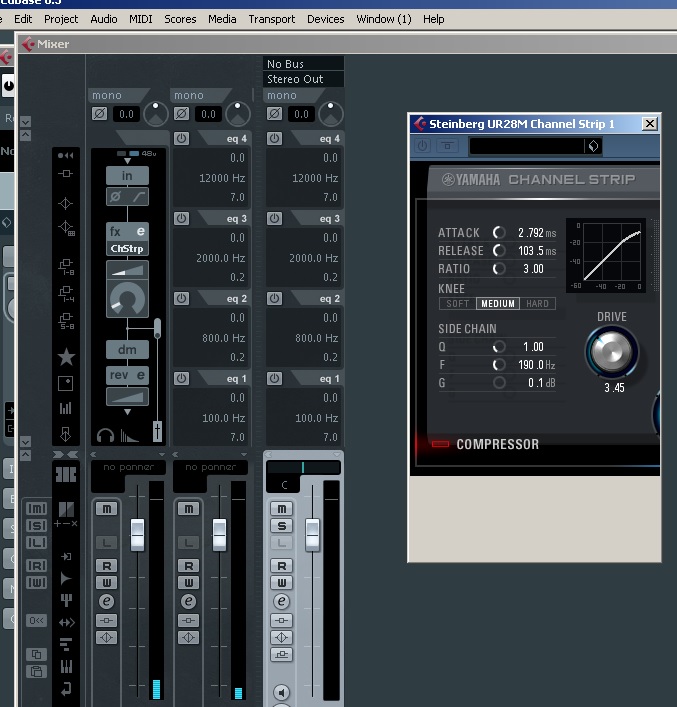Select Stereo Out output routing
The height and width of the screenshot is (707, 677).
coord(304,79)
